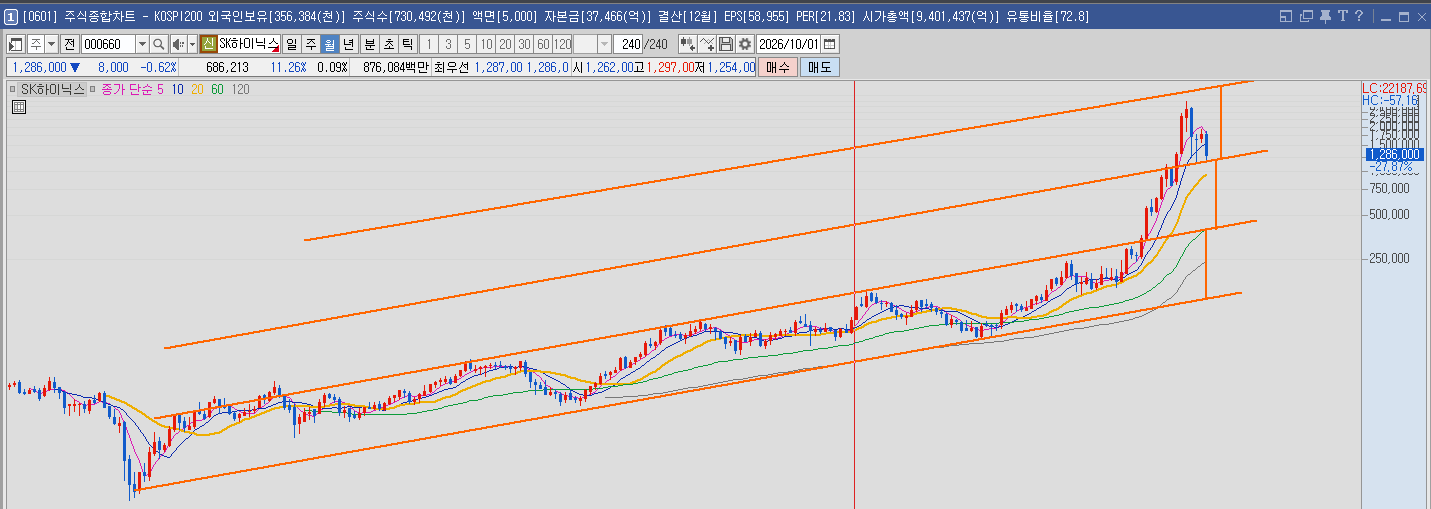This screenshot has width=1431, height=509.
Task: Click the 매수 buy button
Action: click(777, 67)
